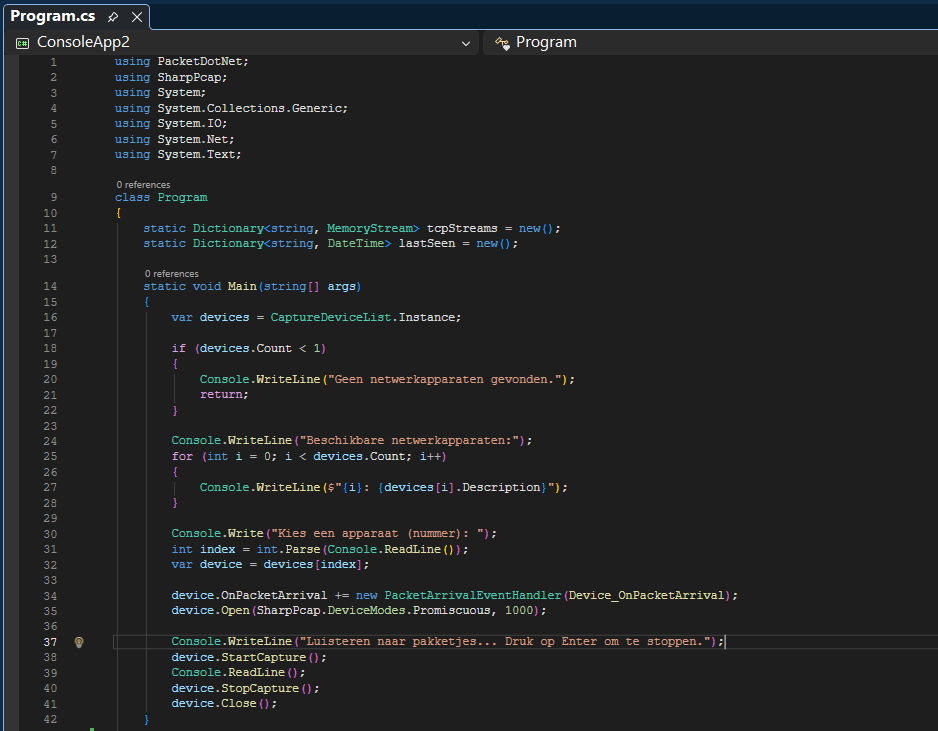Pin the Program.cs tab
Image resolution: width=938 pixels, height=731 pixels.
pyautogui.click(x=113, y=17)
